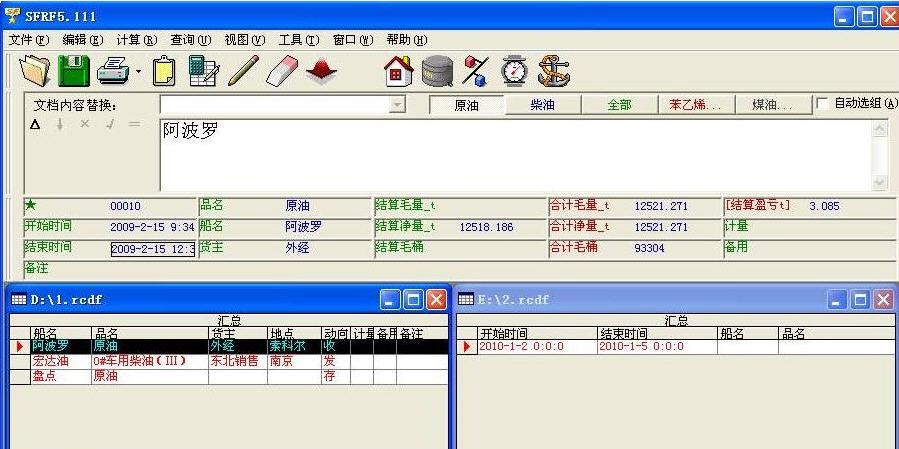Click the 全部 button
The image size is (899, 449).
pos(619,105)
